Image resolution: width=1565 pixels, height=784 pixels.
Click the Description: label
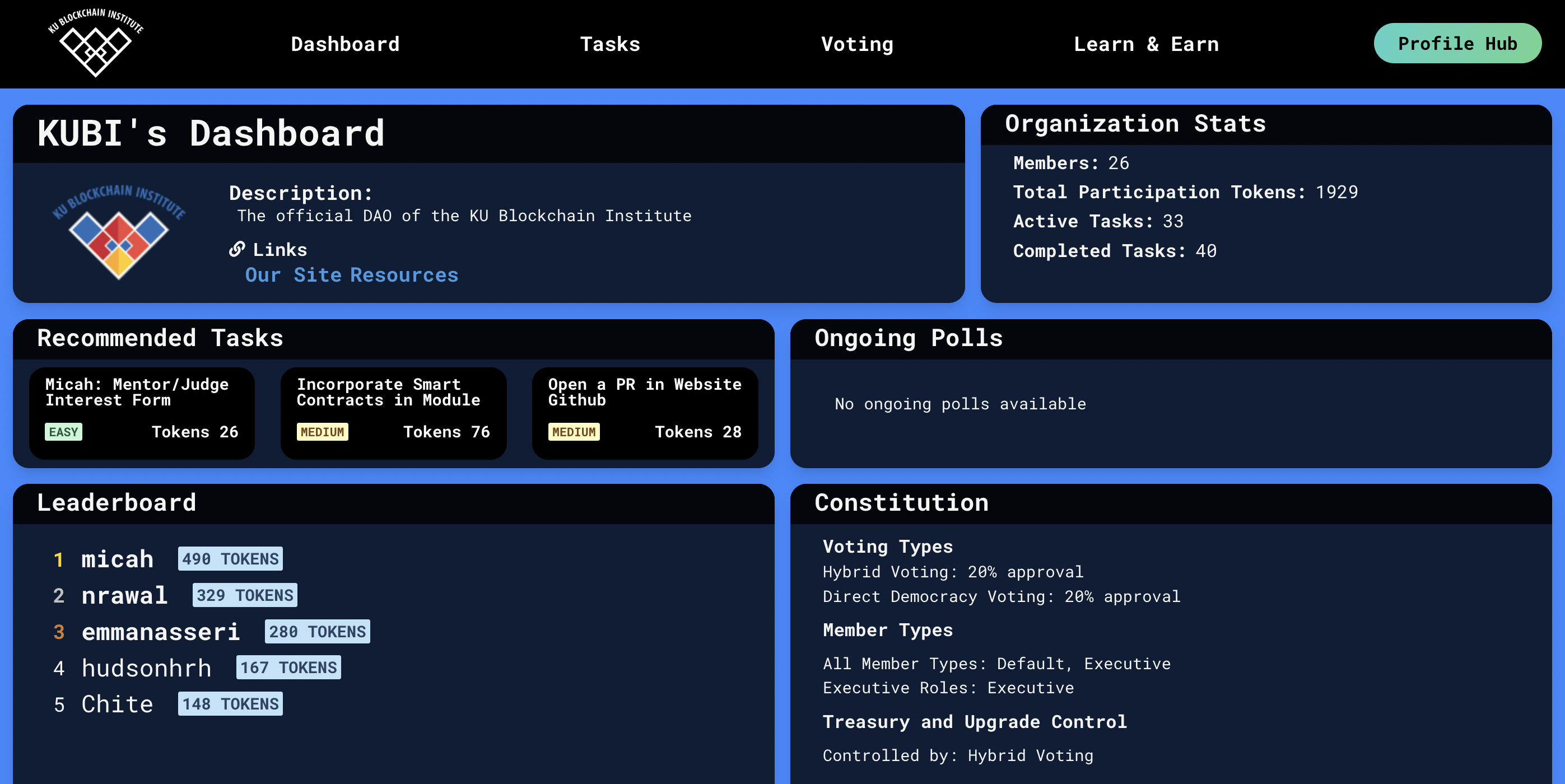pyautogui.click(x=301, y=193)
